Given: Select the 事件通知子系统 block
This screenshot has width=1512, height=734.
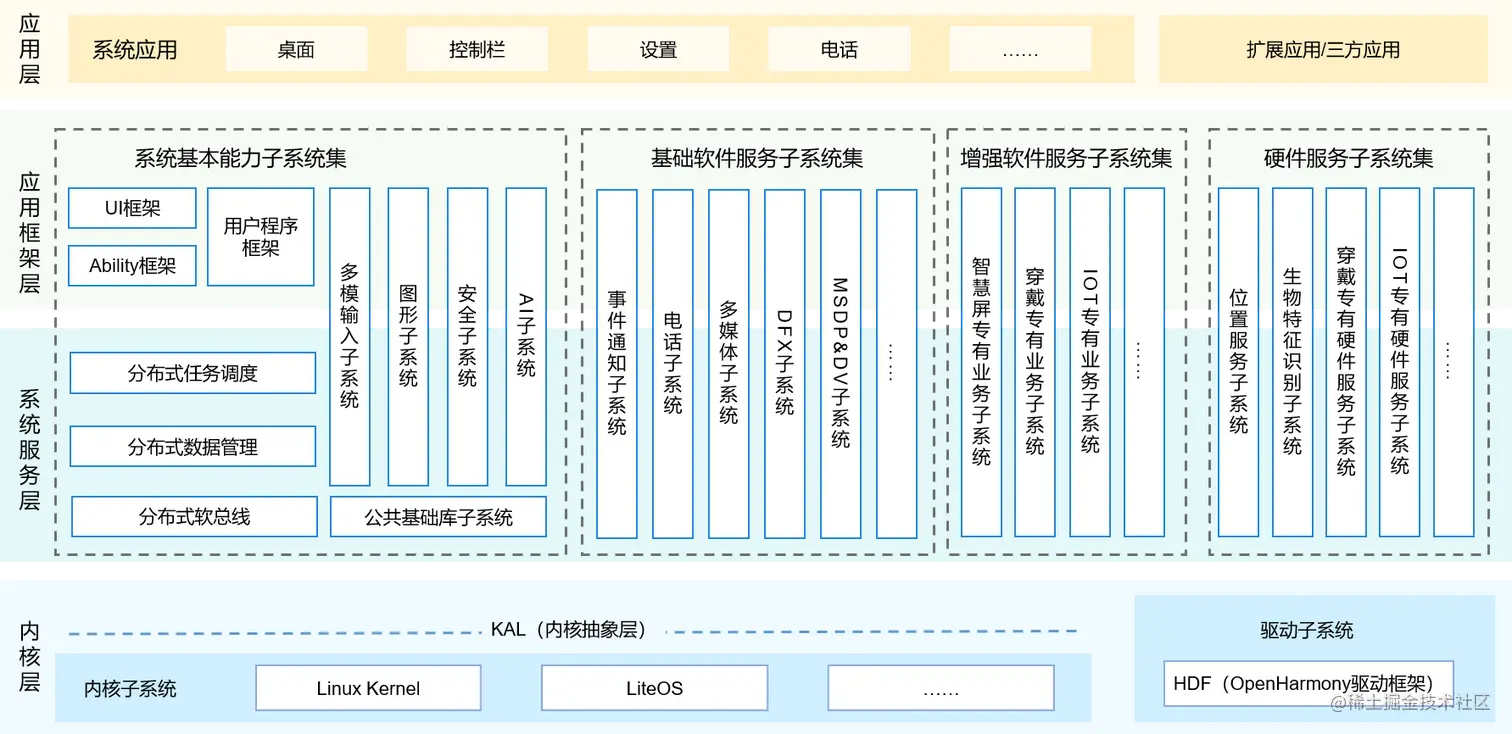Looking at the screenshot, I should pos(617,370).
